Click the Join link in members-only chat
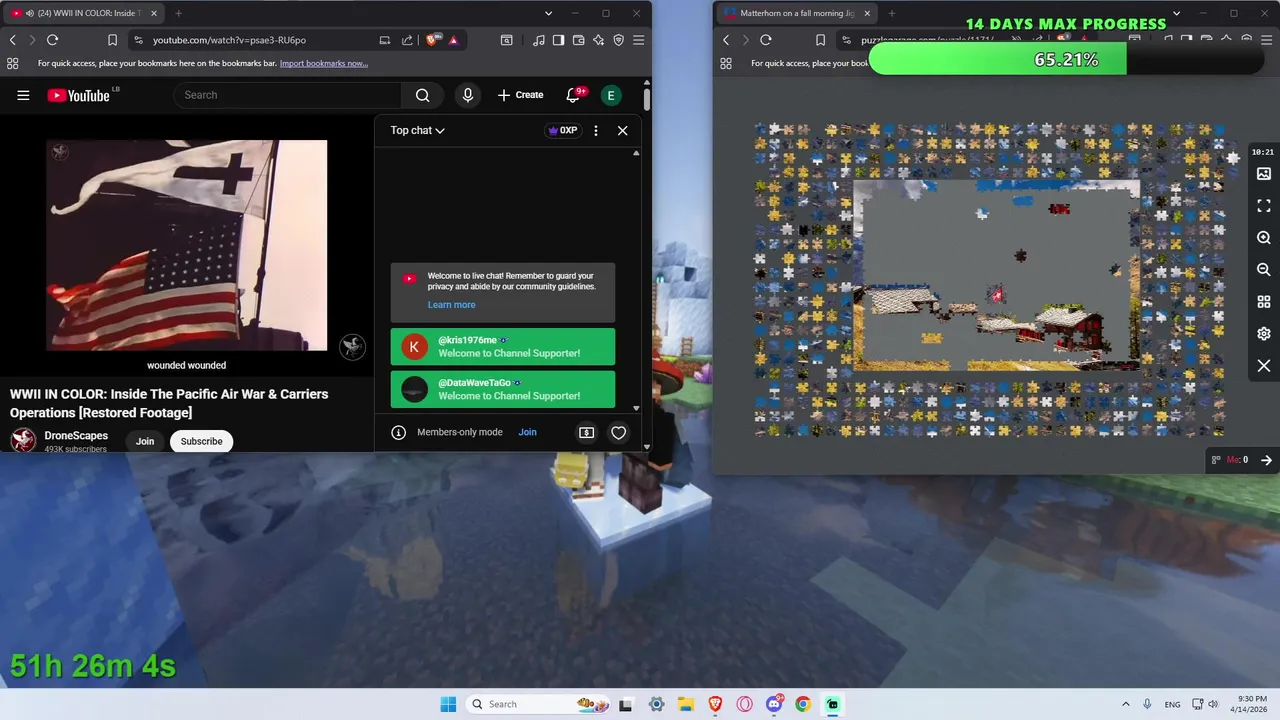The height and width of the screenshot is (720, 1280). coord(527,432)
